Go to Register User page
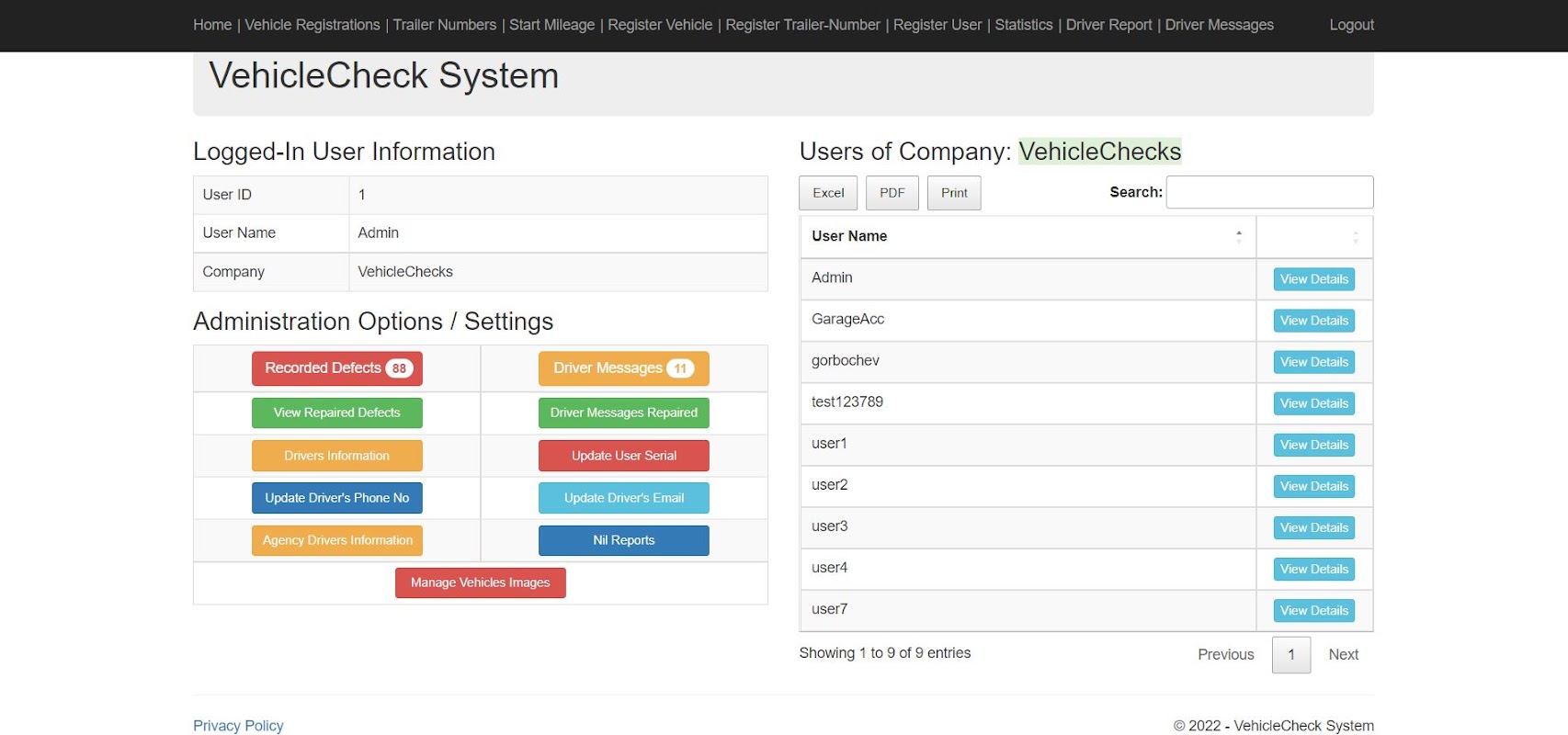The height and width of the screenshot is (735, 1568). 937,25
